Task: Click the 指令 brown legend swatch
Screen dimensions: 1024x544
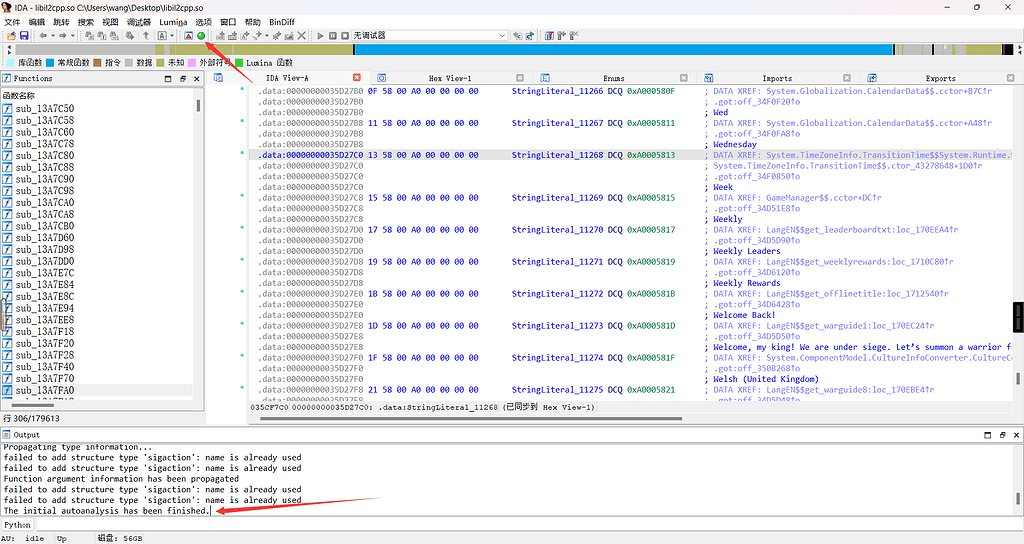Action: [x=97, y=63]
